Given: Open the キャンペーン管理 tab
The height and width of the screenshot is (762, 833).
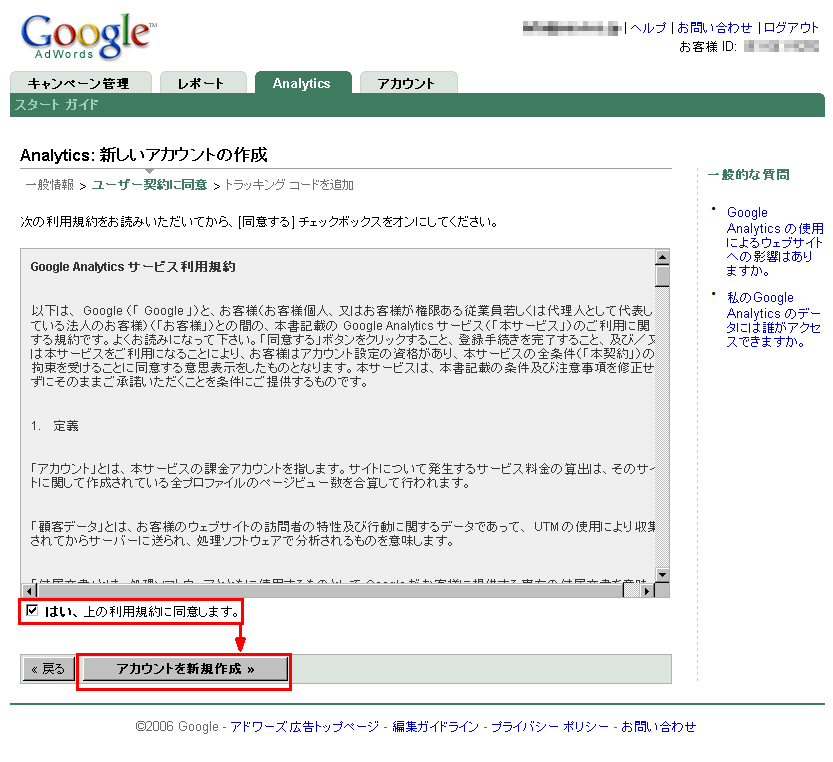Looking at the screenshot, I should (x=80, y=83).
